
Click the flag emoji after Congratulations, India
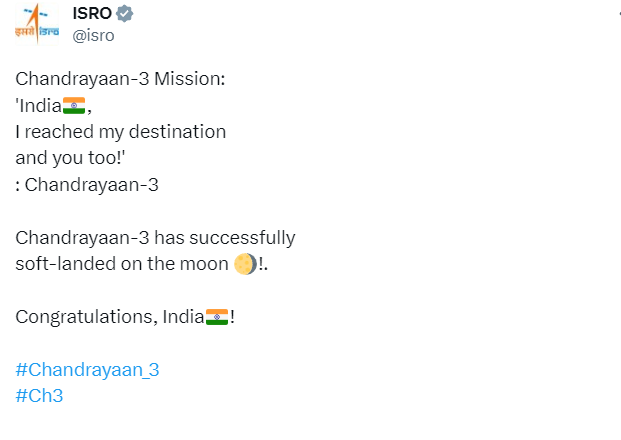coord(216,317)
